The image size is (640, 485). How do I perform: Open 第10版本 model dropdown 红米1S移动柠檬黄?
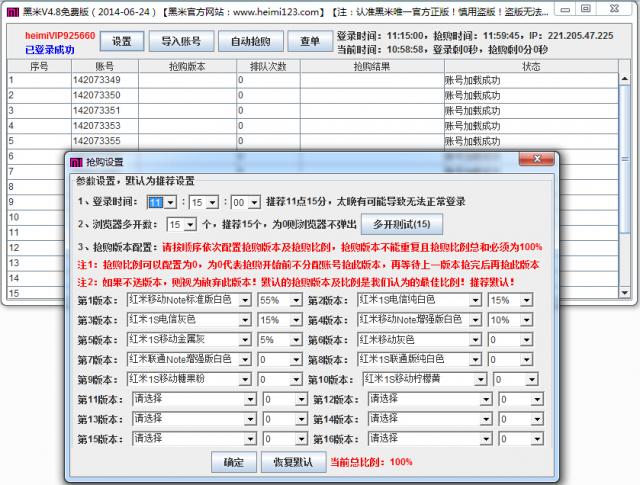(424, 380)
